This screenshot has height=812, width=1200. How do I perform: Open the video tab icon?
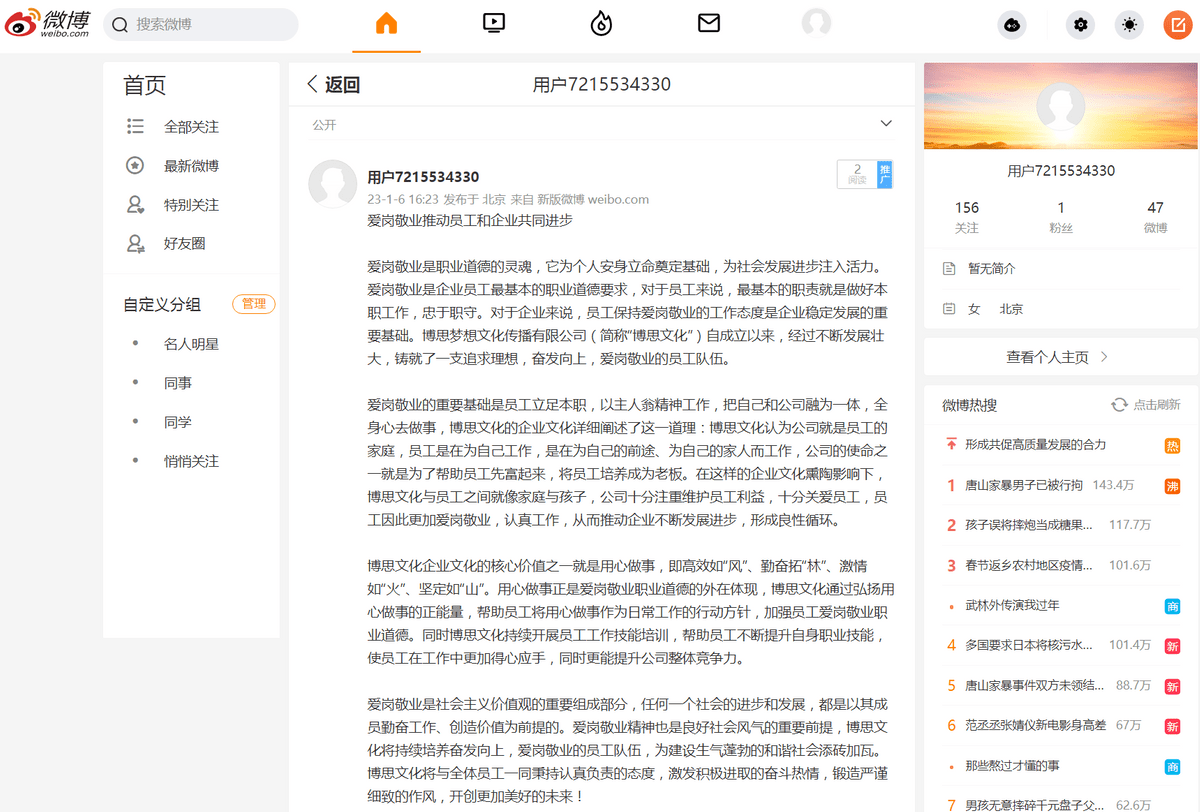tap(494, 24)
